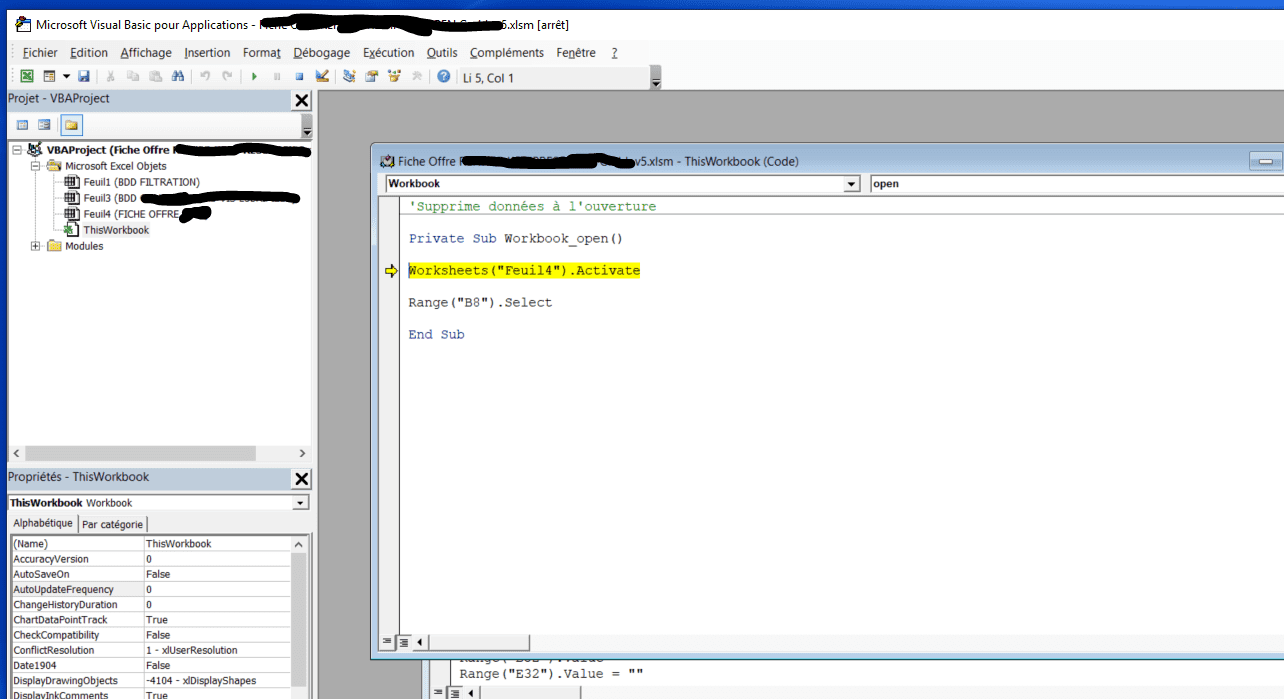
Task: Open the Insertion menu
Action: [208, 53]
